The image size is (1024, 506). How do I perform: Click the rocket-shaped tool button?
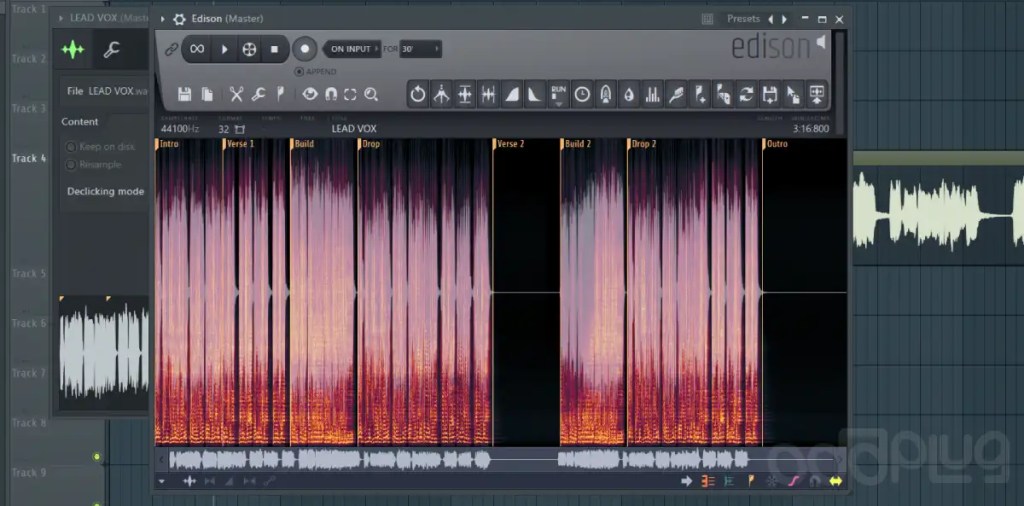point(605,95)
